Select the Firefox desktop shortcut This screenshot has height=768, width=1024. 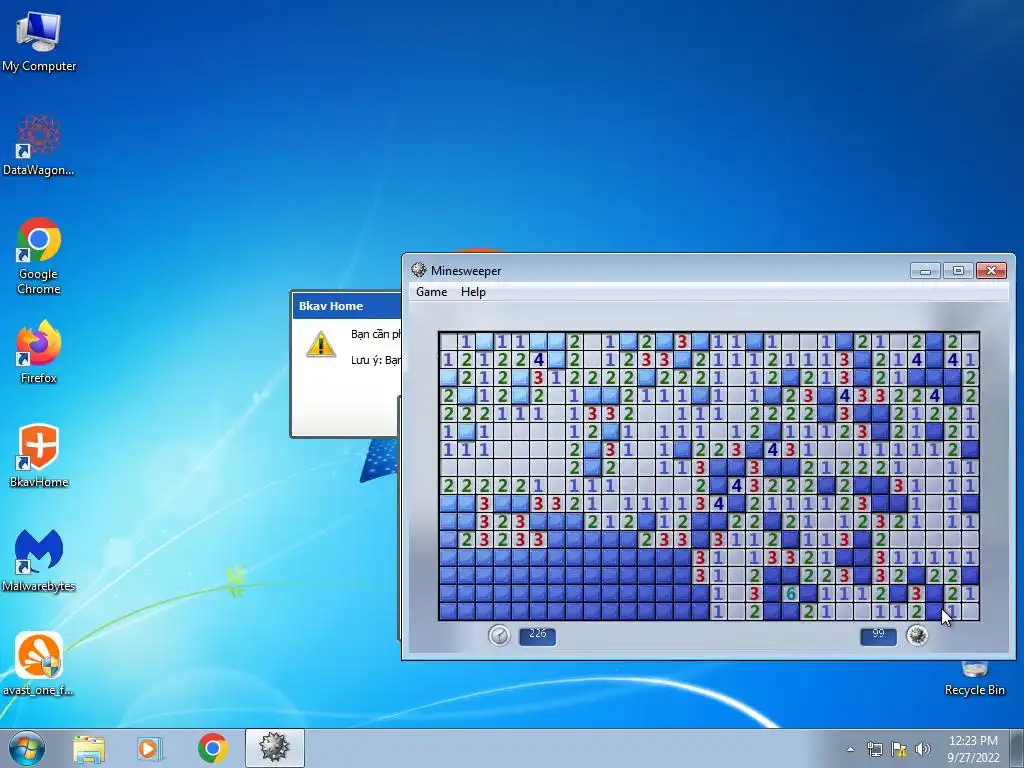coord(39,352)
